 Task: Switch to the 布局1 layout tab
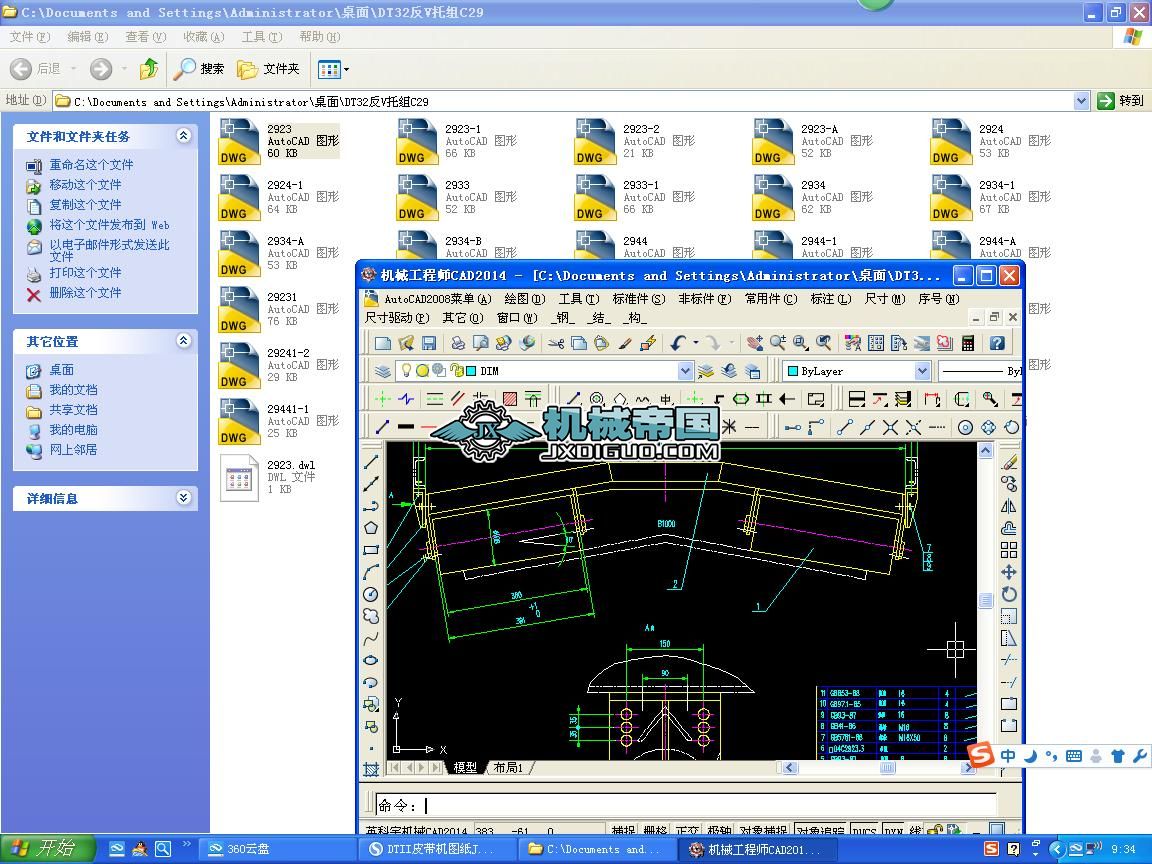[x=508, y=768]
